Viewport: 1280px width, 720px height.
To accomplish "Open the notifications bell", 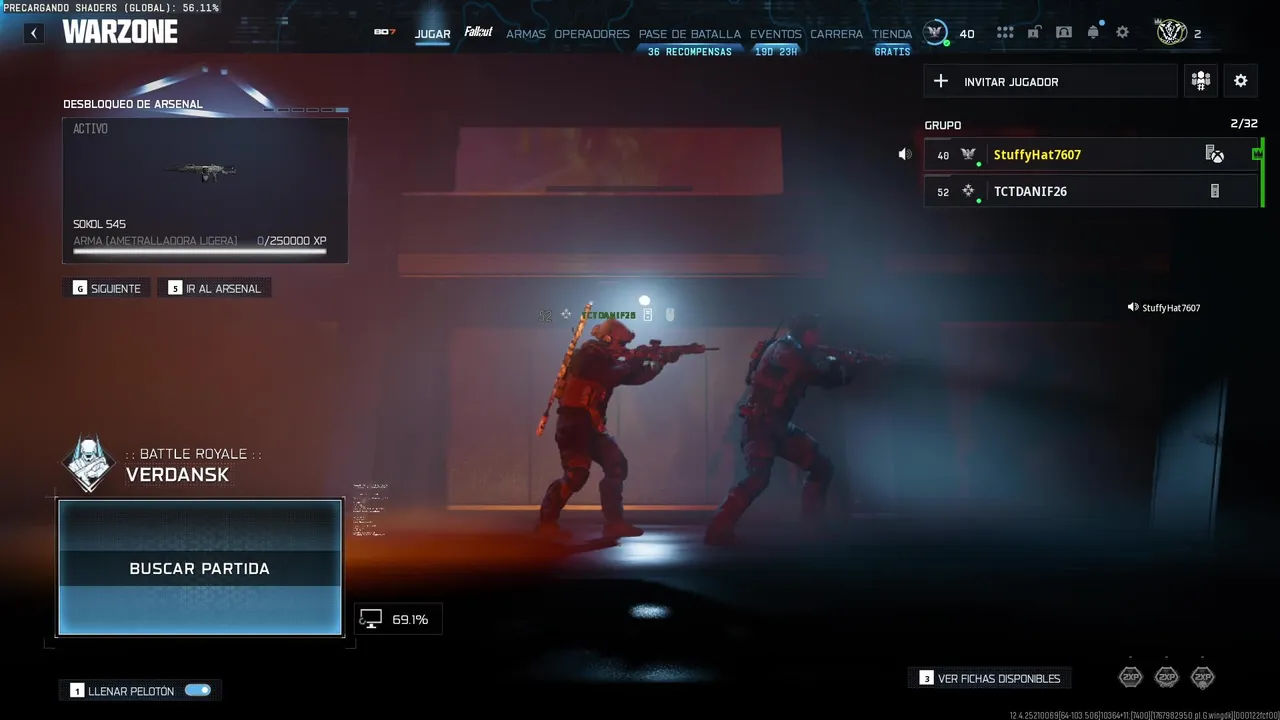I will point(1093,32).
